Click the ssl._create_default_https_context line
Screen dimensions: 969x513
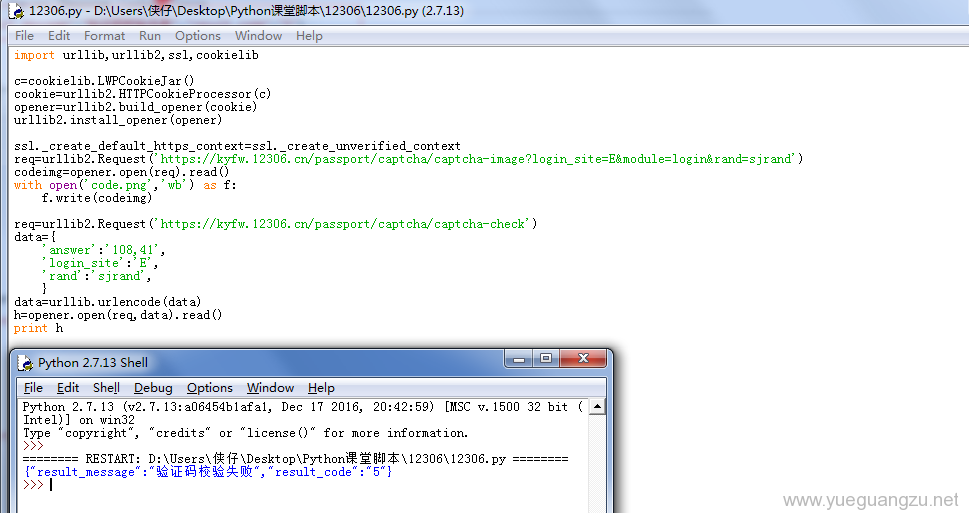pyautogui.click(x=237, y=146)
